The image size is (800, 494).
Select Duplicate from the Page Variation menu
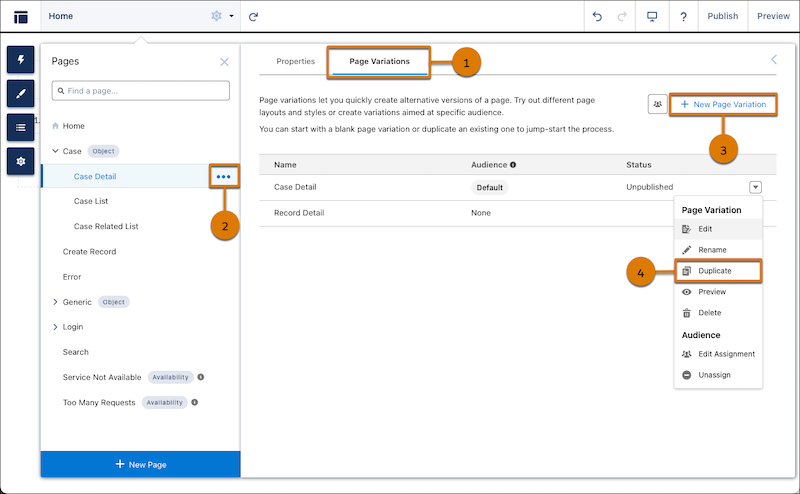pyautogui.click(x=714, y=271)
